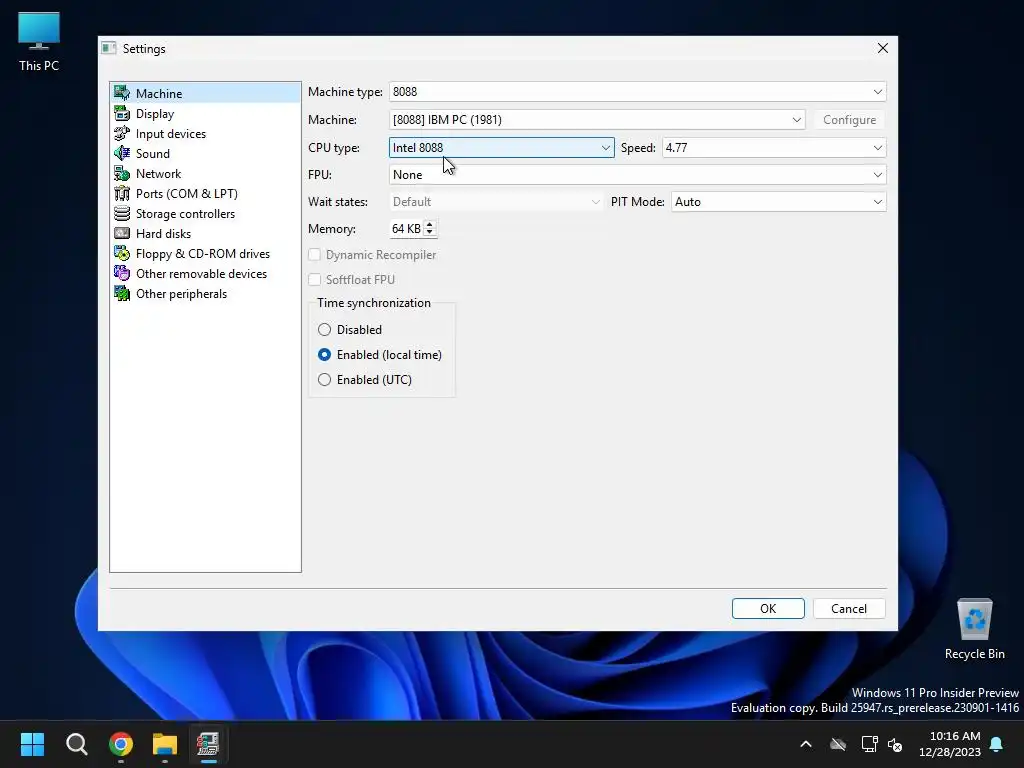Click the OneDrive cloud tray icon

click(x=838, y=744)
